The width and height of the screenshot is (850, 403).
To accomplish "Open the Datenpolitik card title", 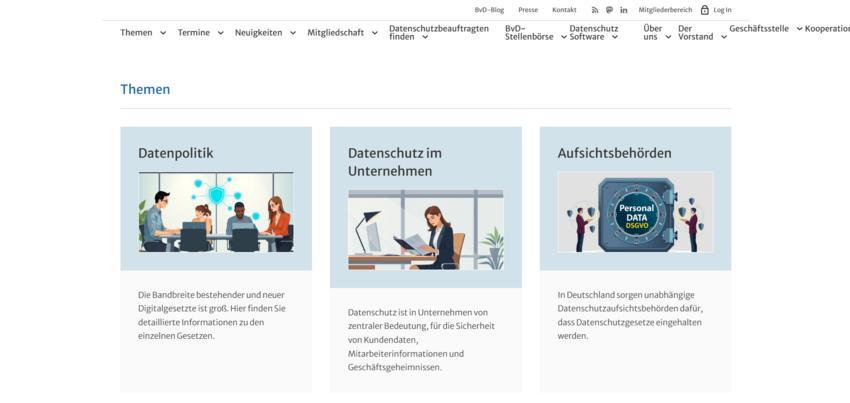I will [176, 153].
